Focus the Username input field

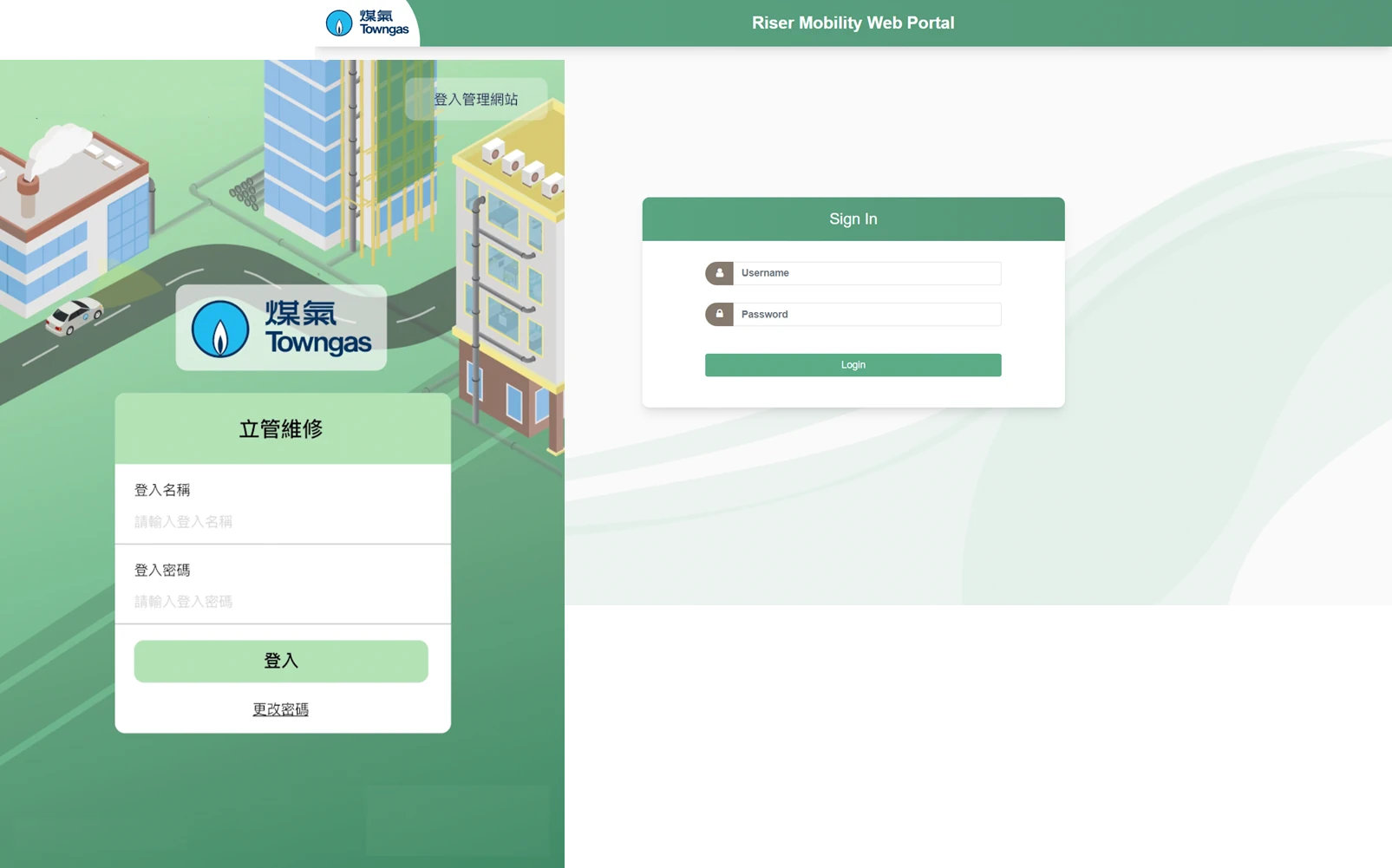coord(867,273)
